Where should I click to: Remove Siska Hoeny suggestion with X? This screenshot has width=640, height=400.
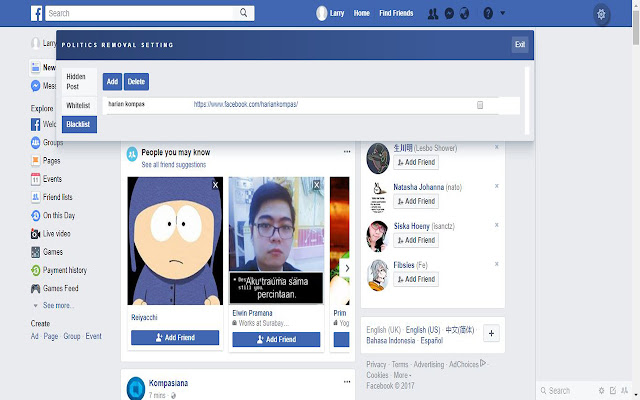[x=497, y=225]
